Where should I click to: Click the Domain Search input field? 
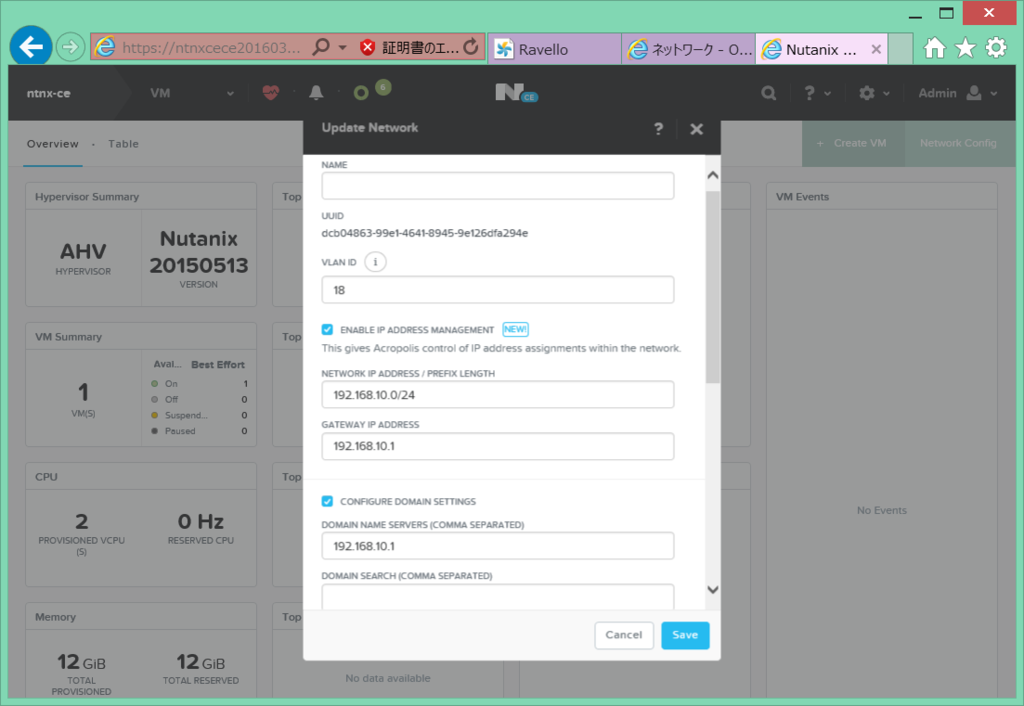pyautogui.click(x=498, y=597)
